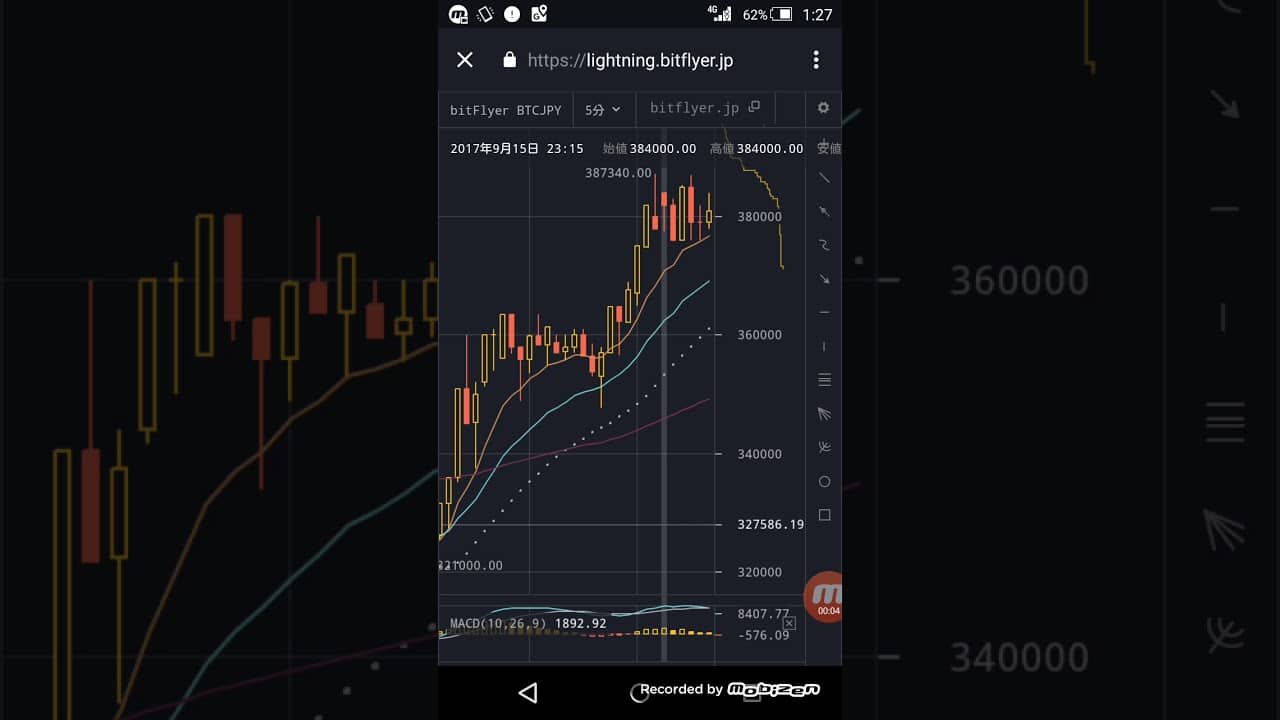Select the three parallel lines drawing tool
The width and height of the screenshot is (1280, 720).
click(x=824, y=380)
